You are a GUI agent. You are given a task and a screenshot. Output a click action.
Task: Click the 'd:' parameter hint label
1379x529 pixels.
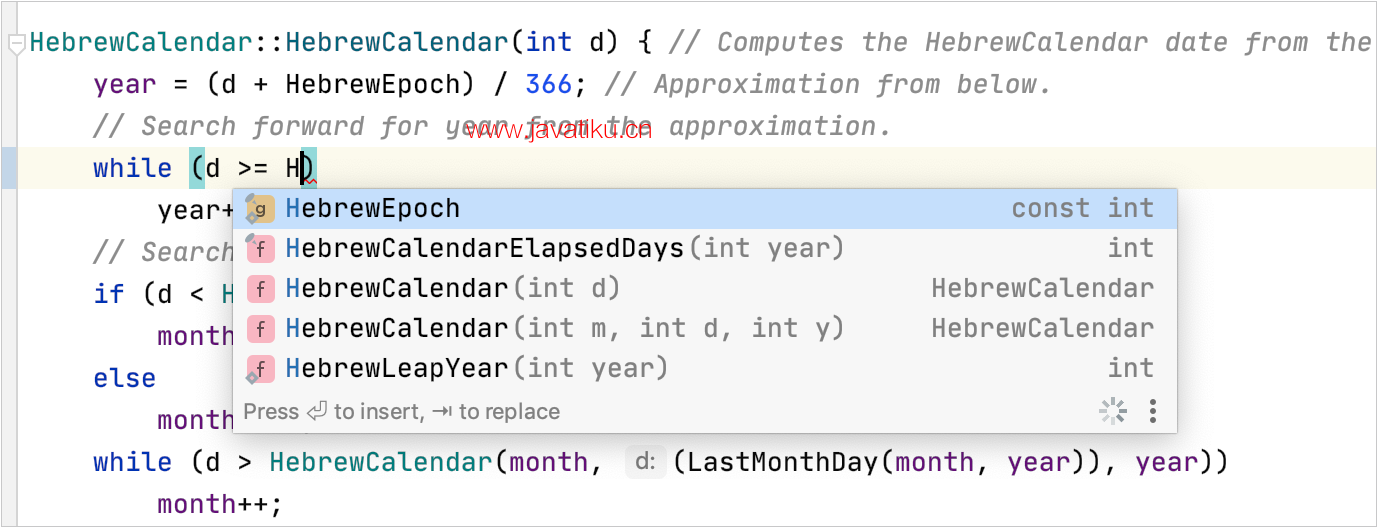[x=646, y=463]
